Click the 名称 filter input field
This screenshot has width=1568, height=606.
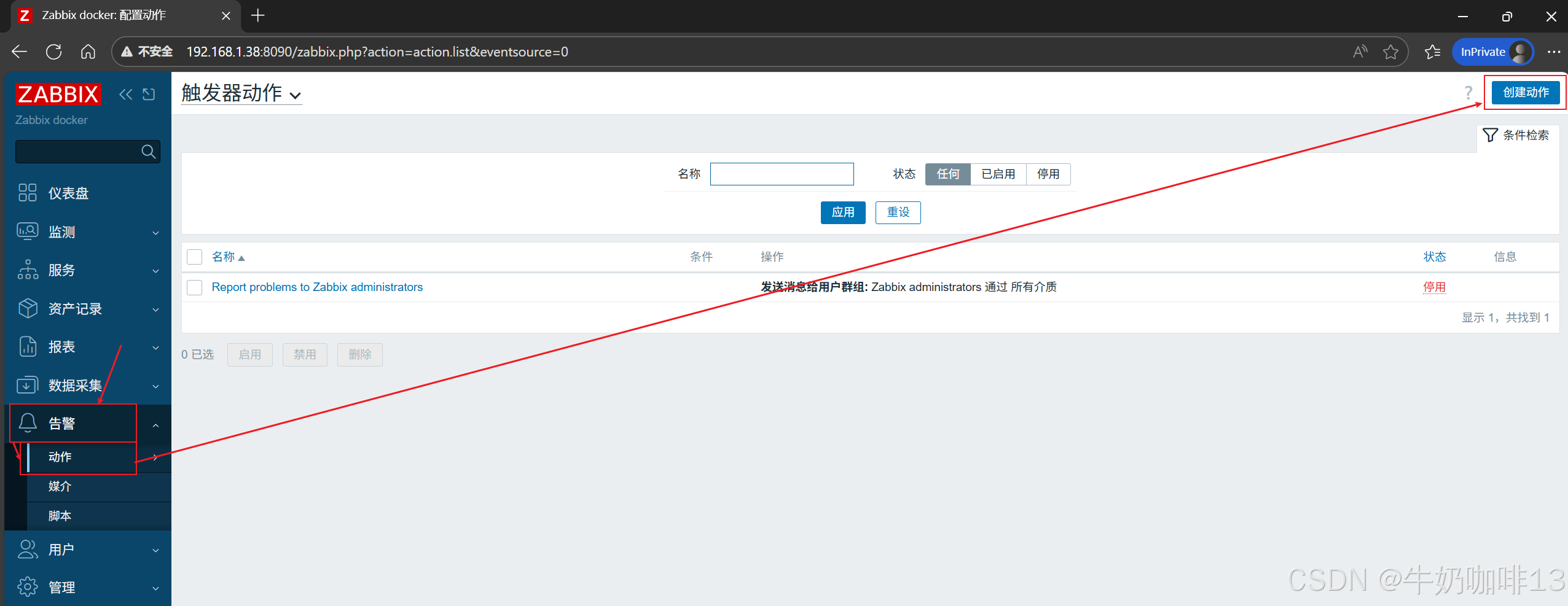782,174
